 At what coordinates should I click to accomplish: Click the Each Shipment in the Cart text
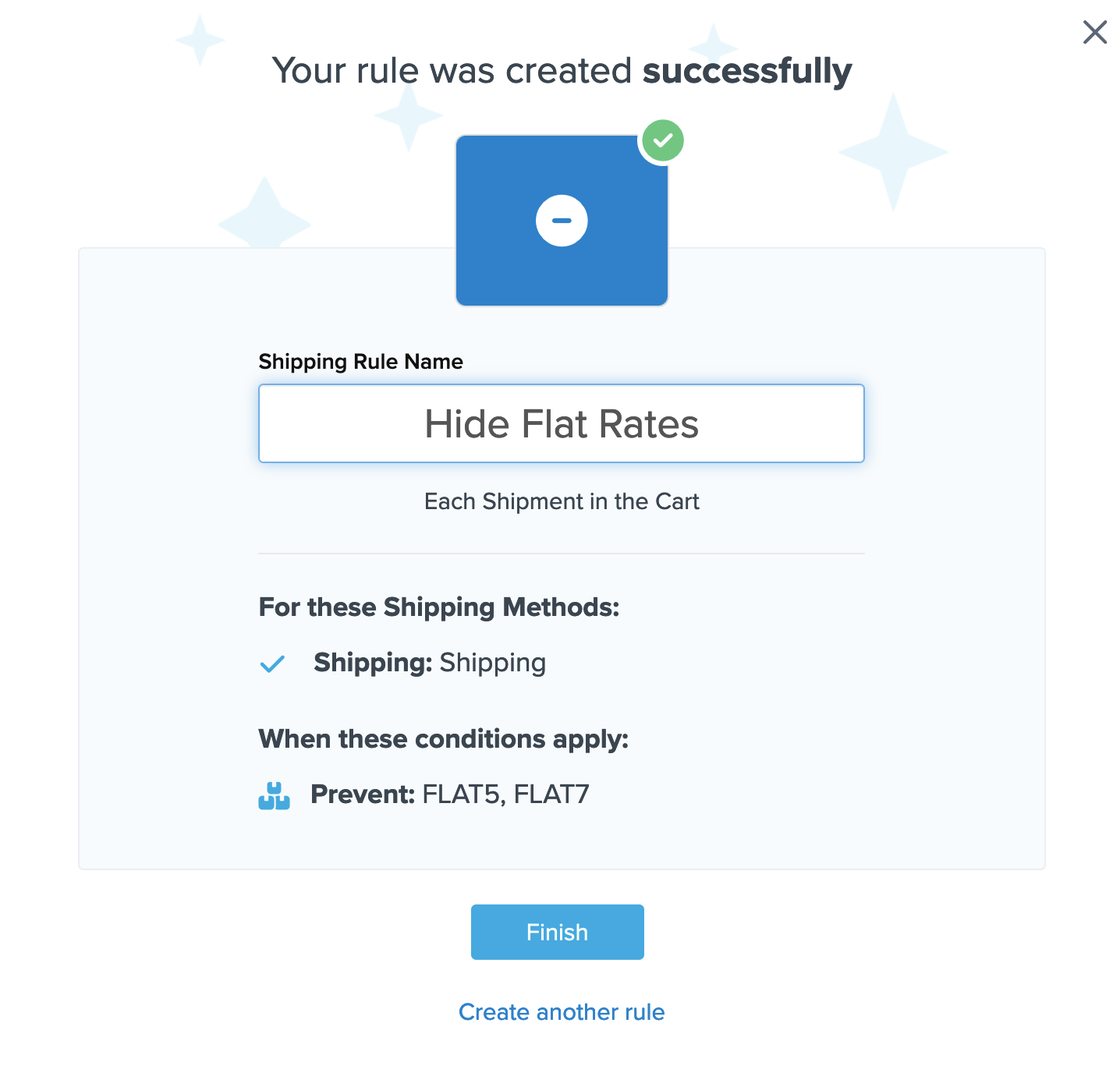[x=562, y=501]
